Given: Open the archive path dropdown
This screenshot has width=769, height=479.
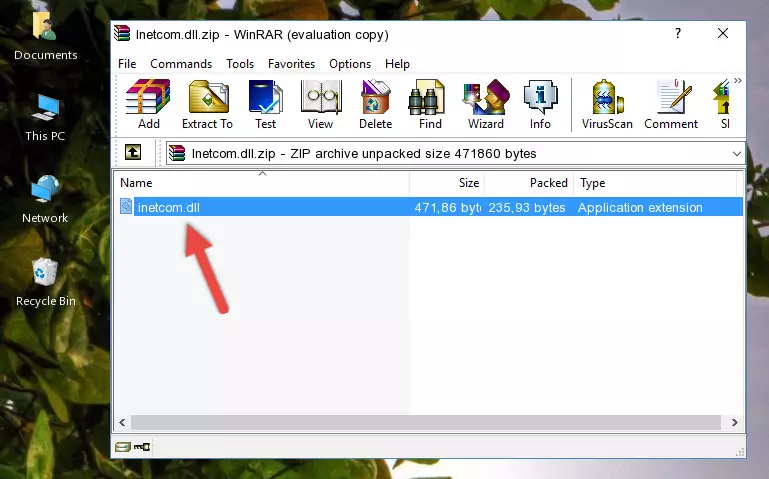Looking at the screenshot, I should click(737, 153).
